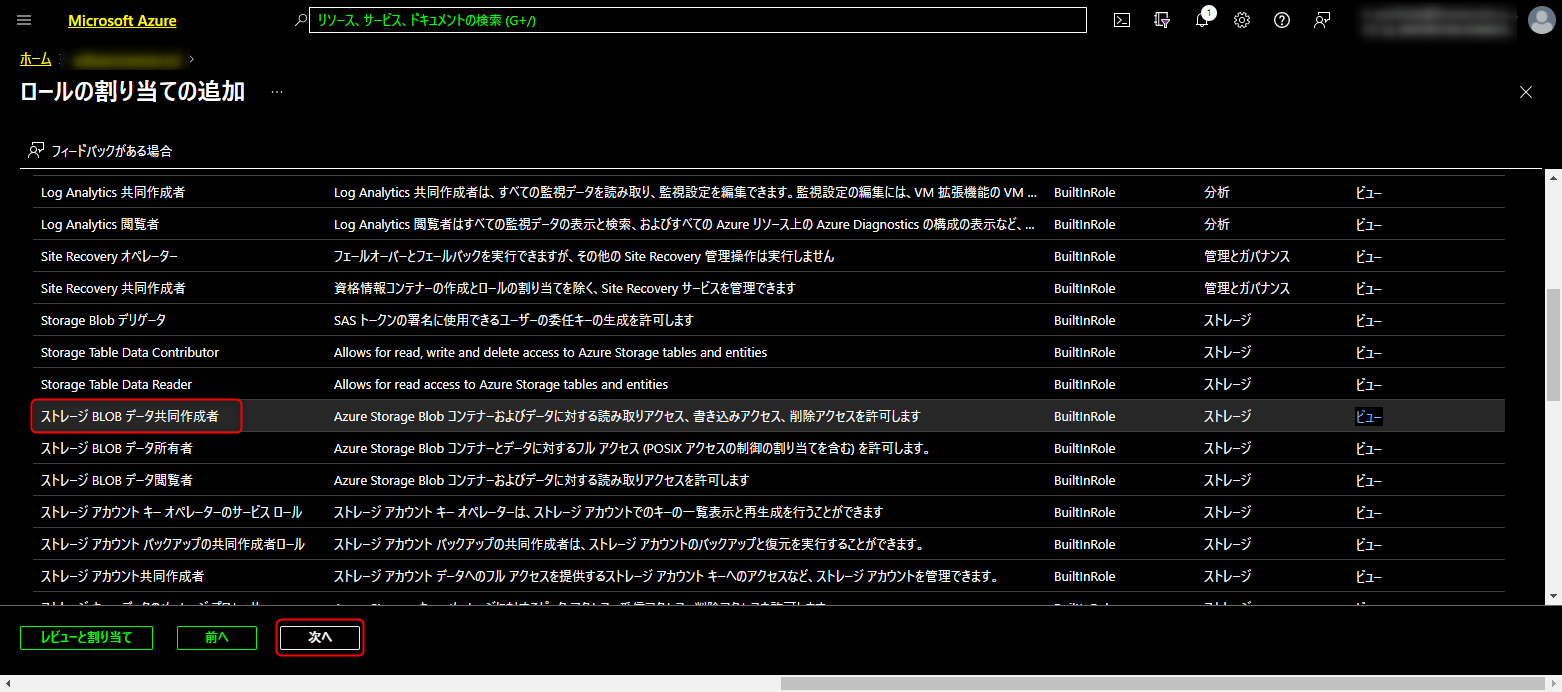1562x692 pixels.
Task: Select the Storage Blob デリゲータ role
Action: 104,320
